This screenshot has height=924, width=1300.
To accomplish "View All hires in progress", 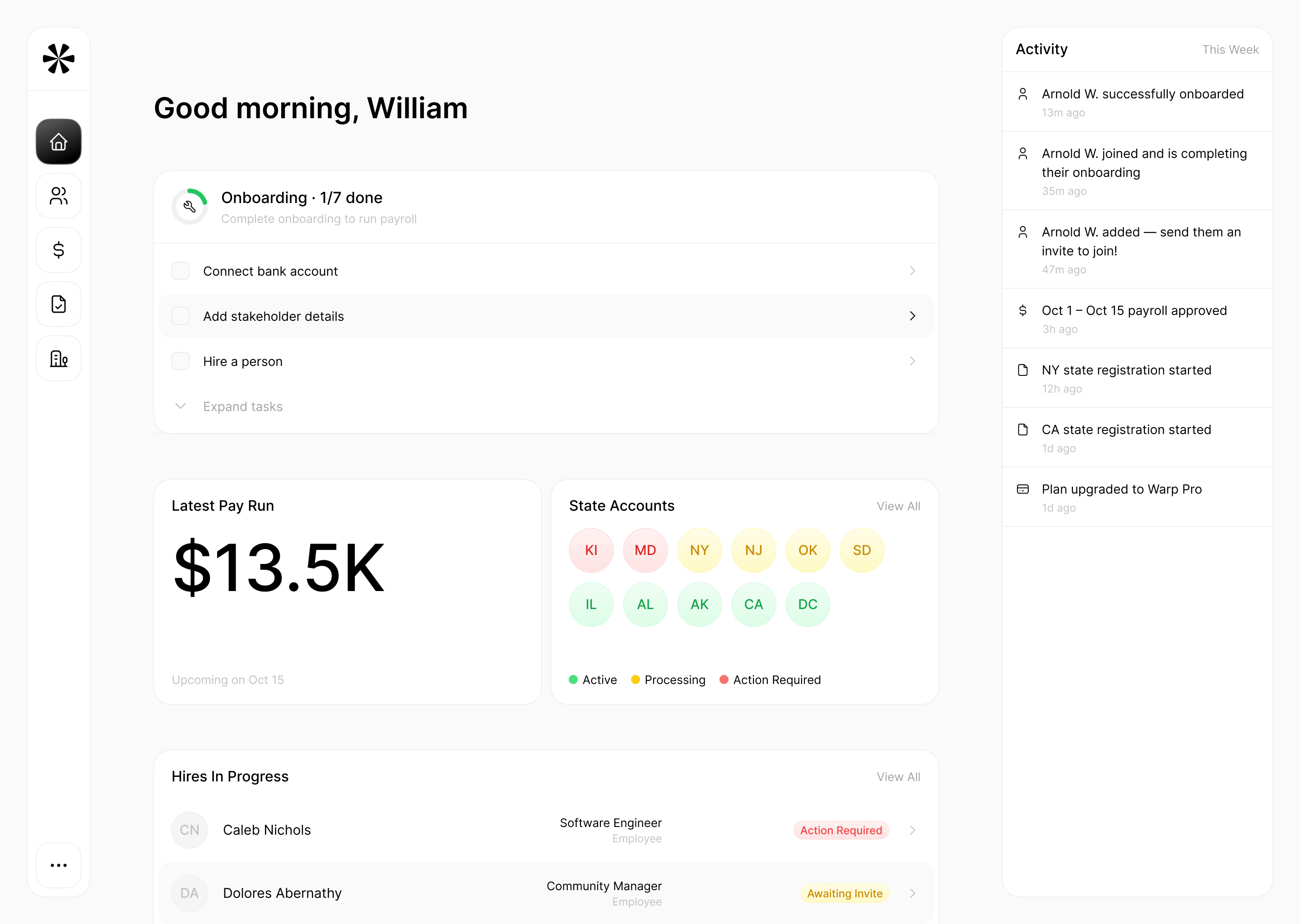I will point(898,776).
